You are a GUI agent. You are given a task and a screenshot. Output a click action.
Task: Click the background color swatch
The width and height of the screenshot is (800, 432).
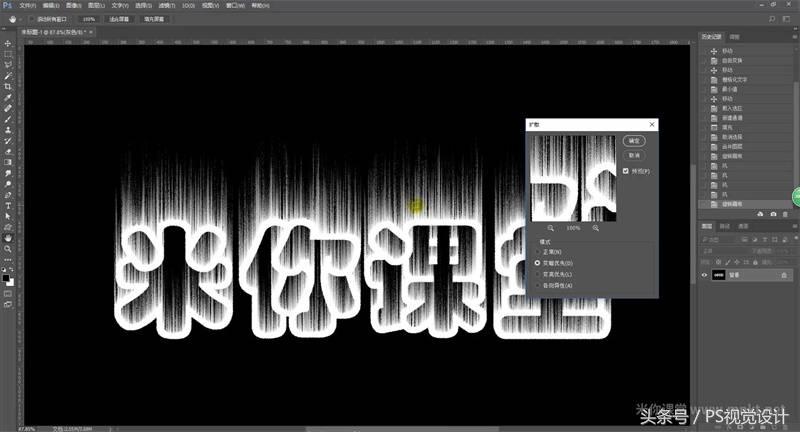tap(11, 282)
